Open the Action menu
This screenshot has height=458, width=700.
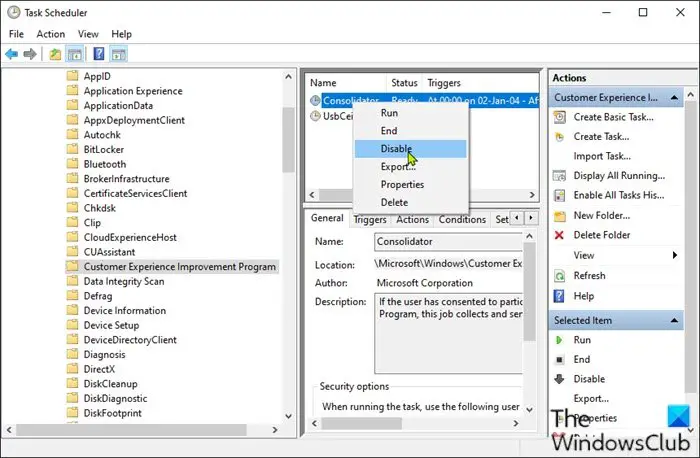pyautogui.click(x=50, y=34)
